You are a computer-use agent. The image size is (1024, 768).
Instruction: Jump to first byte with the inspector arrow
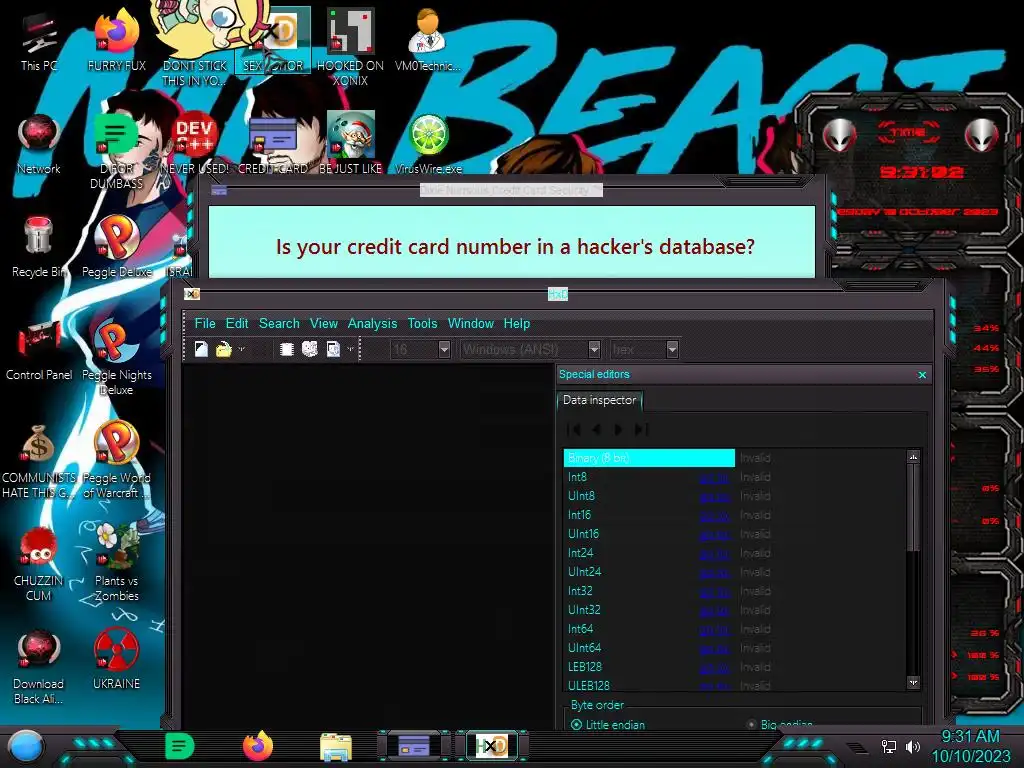tap(574, 429)
